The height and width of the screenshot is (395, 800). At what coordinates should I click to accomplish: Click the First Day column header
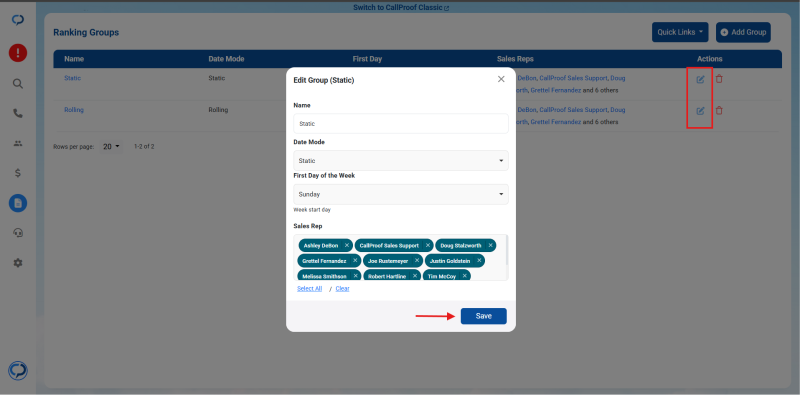point(367,59)
